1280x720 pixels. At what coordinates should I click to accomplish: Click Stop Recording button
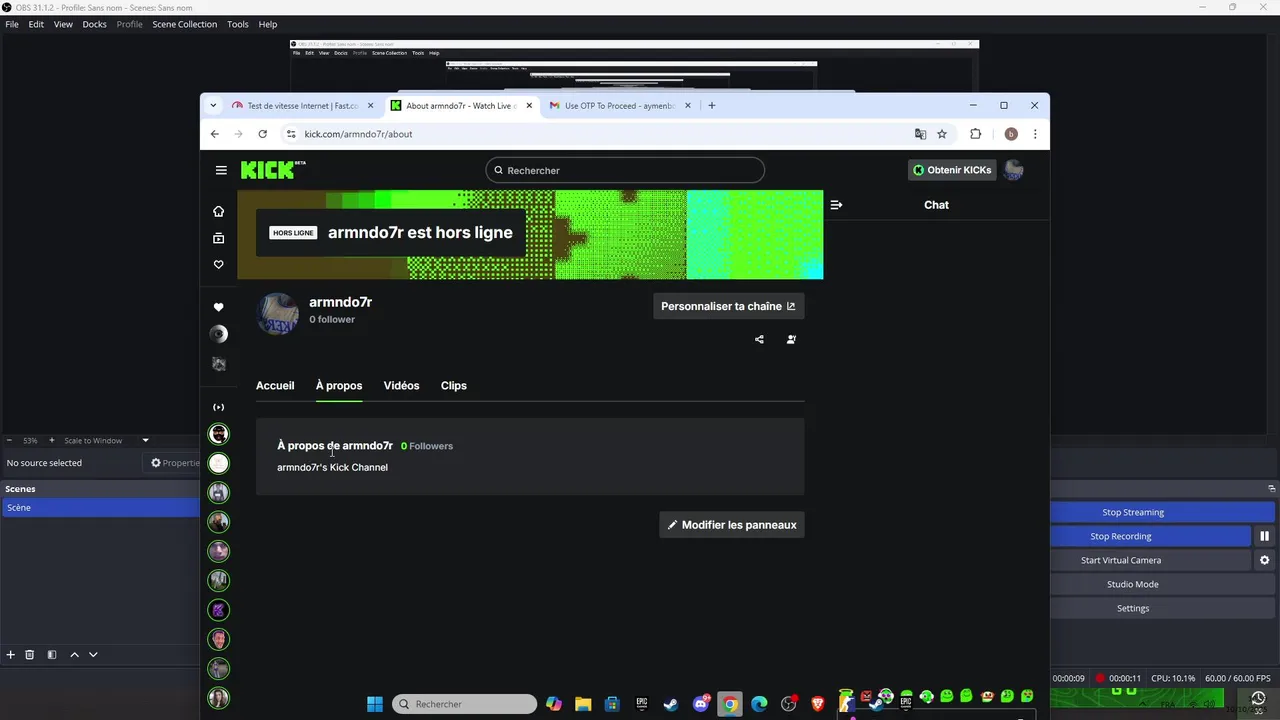(x=1121, y=536)
